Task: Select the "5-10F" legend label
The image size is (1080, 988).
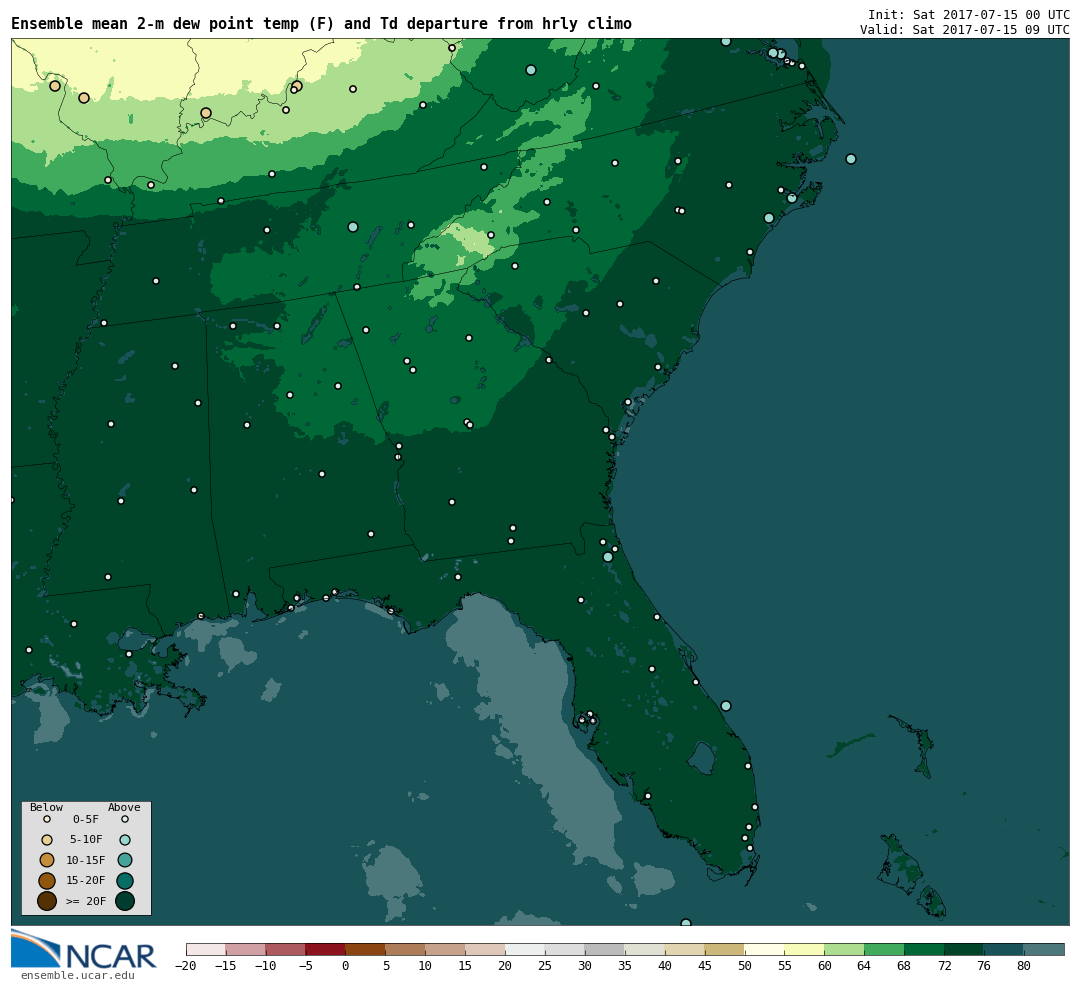Action: [86, 840]
